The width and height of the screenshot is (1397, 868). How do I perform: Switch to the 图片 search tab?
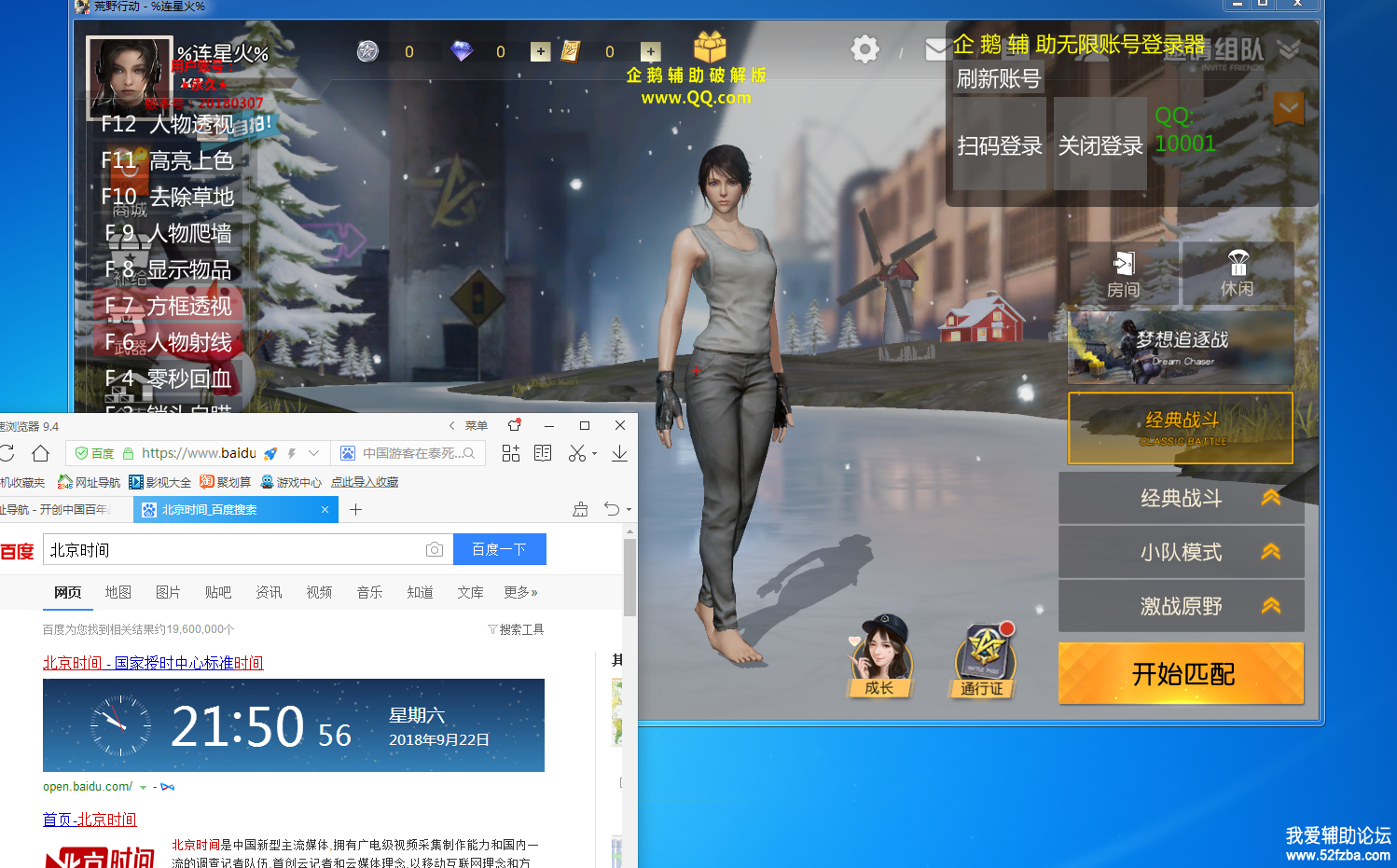(x=169, y=592)
